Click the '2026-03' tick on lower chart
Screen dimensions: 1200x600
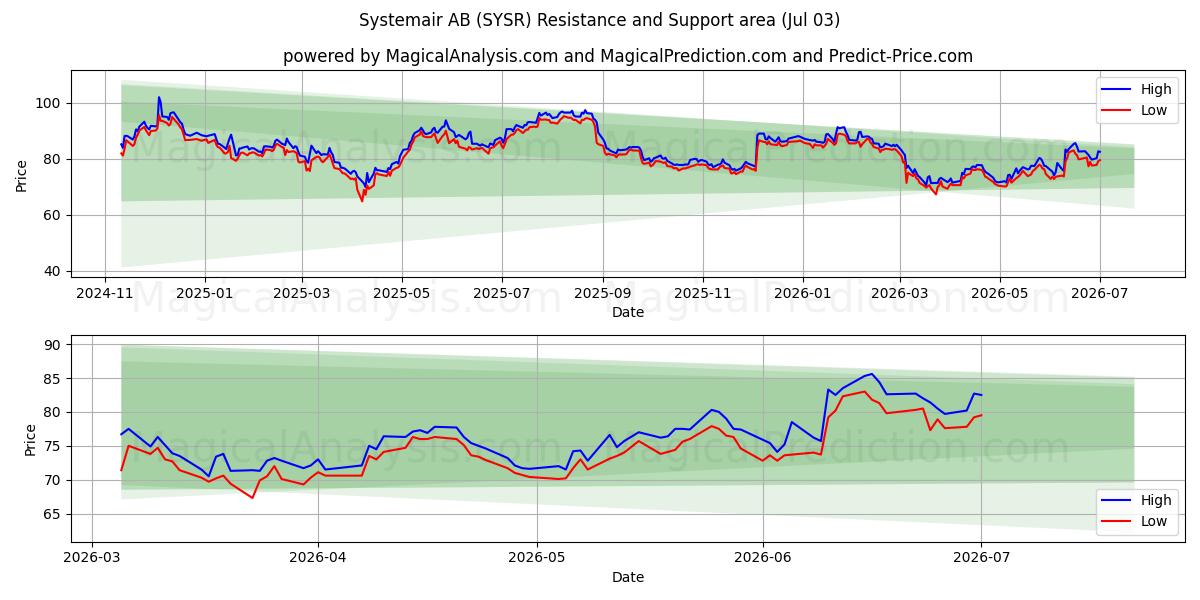coord(92,558)
